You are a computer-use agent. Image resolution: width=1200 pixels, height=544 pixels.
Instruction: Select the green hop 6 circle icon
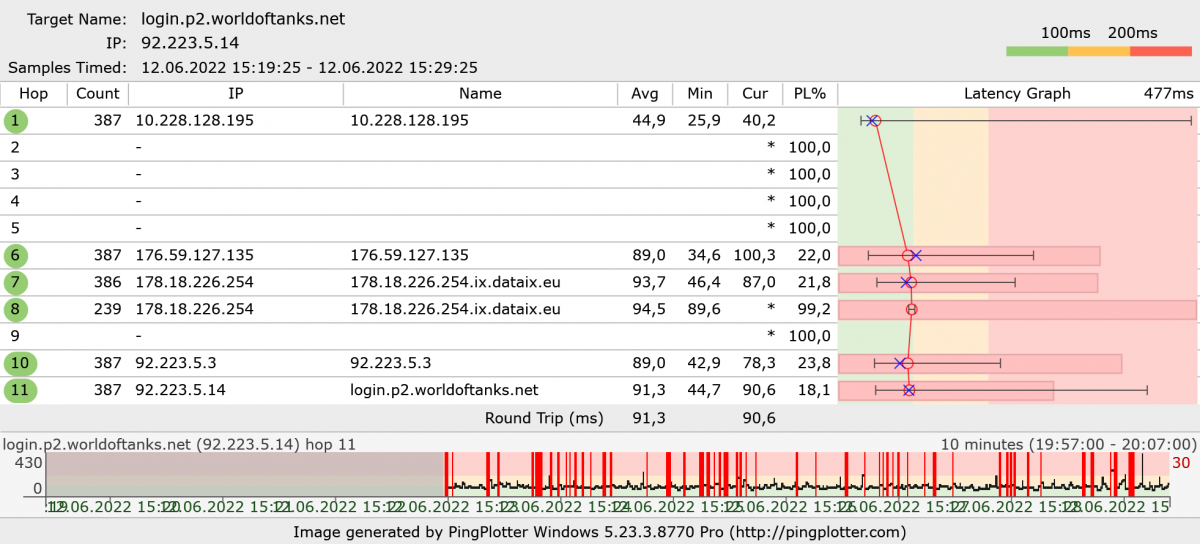[x=15, y=256]
